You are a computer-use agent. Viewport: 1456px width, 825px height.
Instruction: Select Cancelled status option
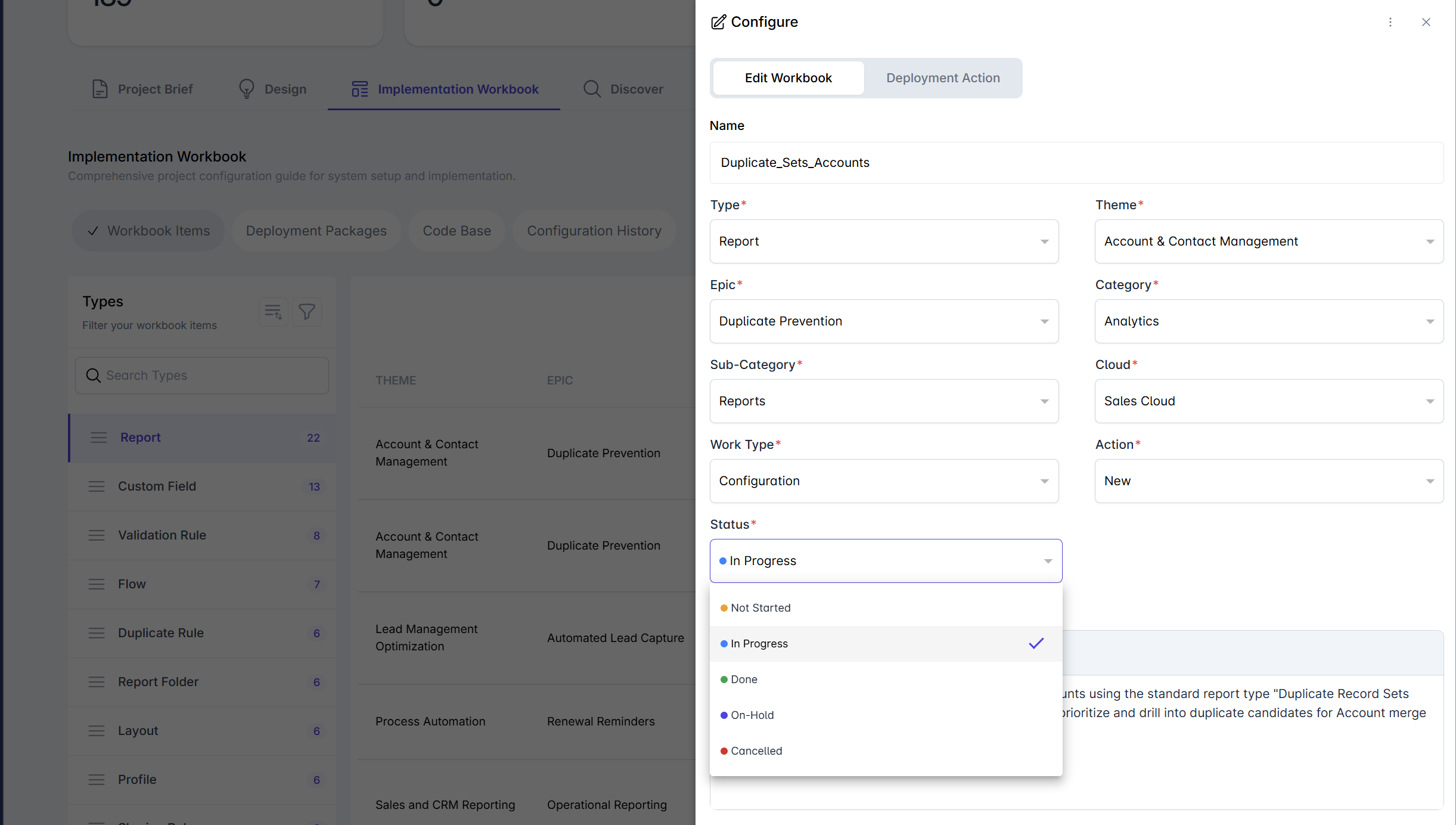[x=886, y=751]
